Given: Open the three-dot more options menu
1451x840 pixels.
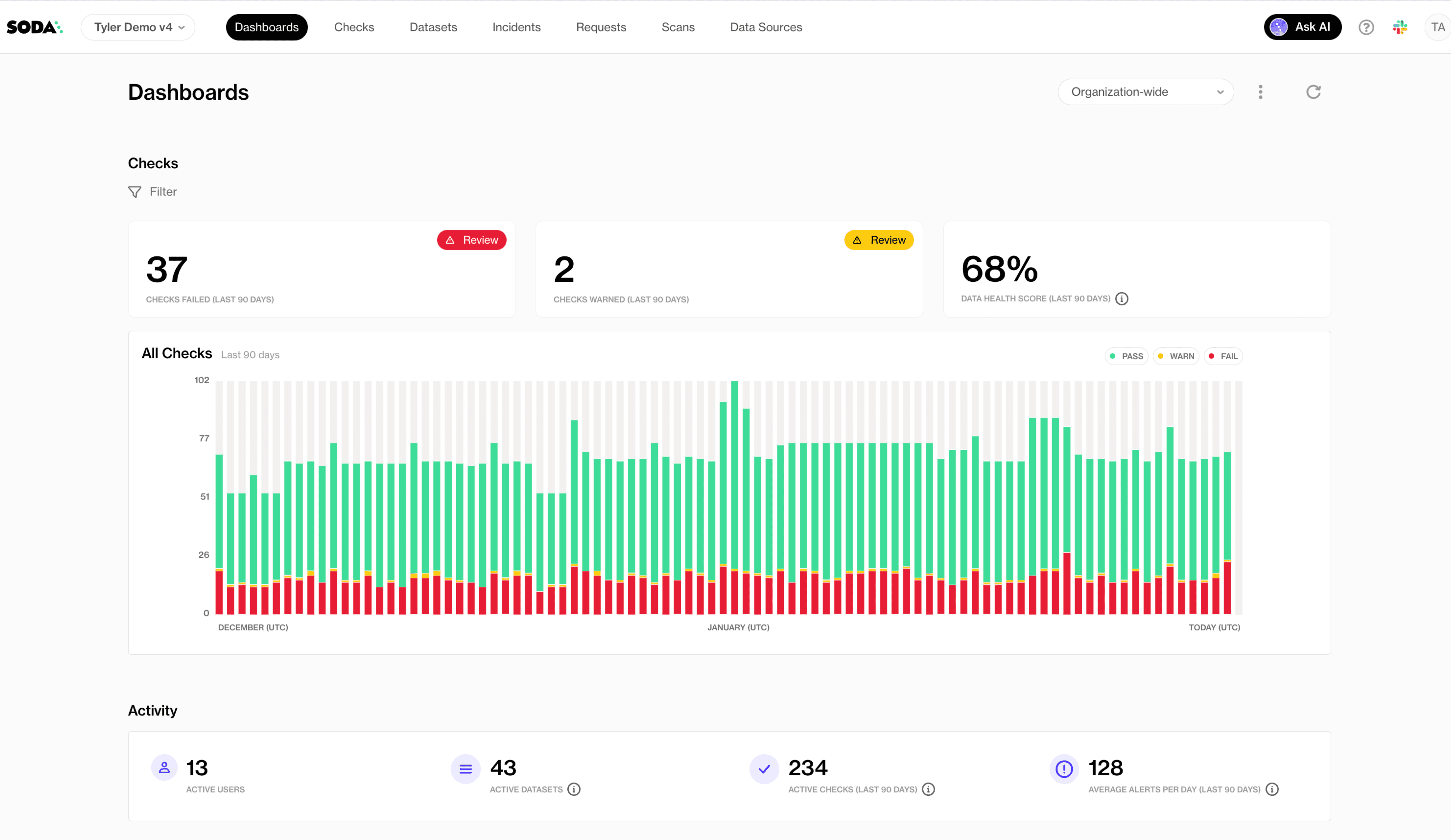Looking at the screenshot, I should [1260, 92].
